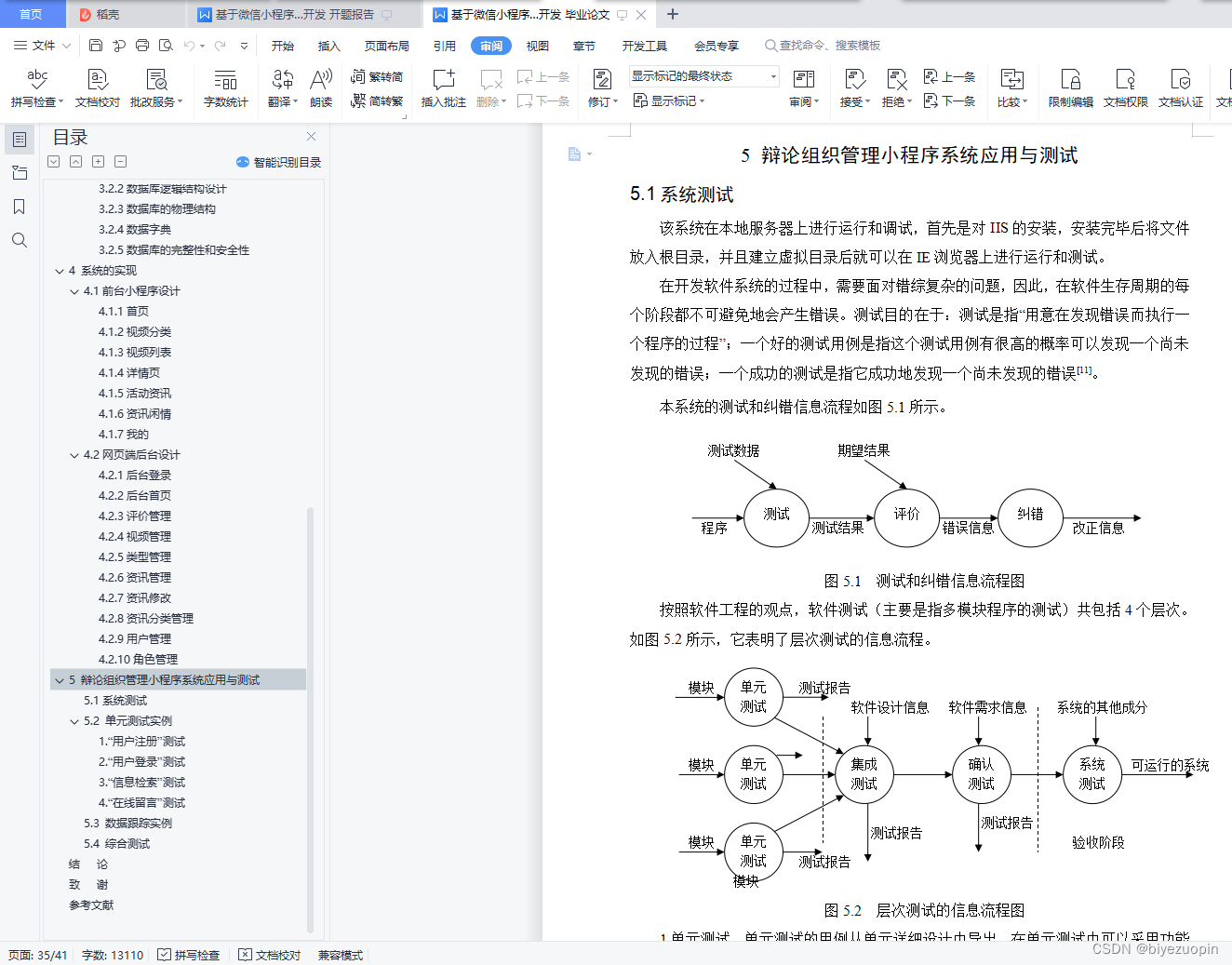Switch to the 插入 ribbon tab
Viewport: 1232px width, 965px height.
pos(329,46)
